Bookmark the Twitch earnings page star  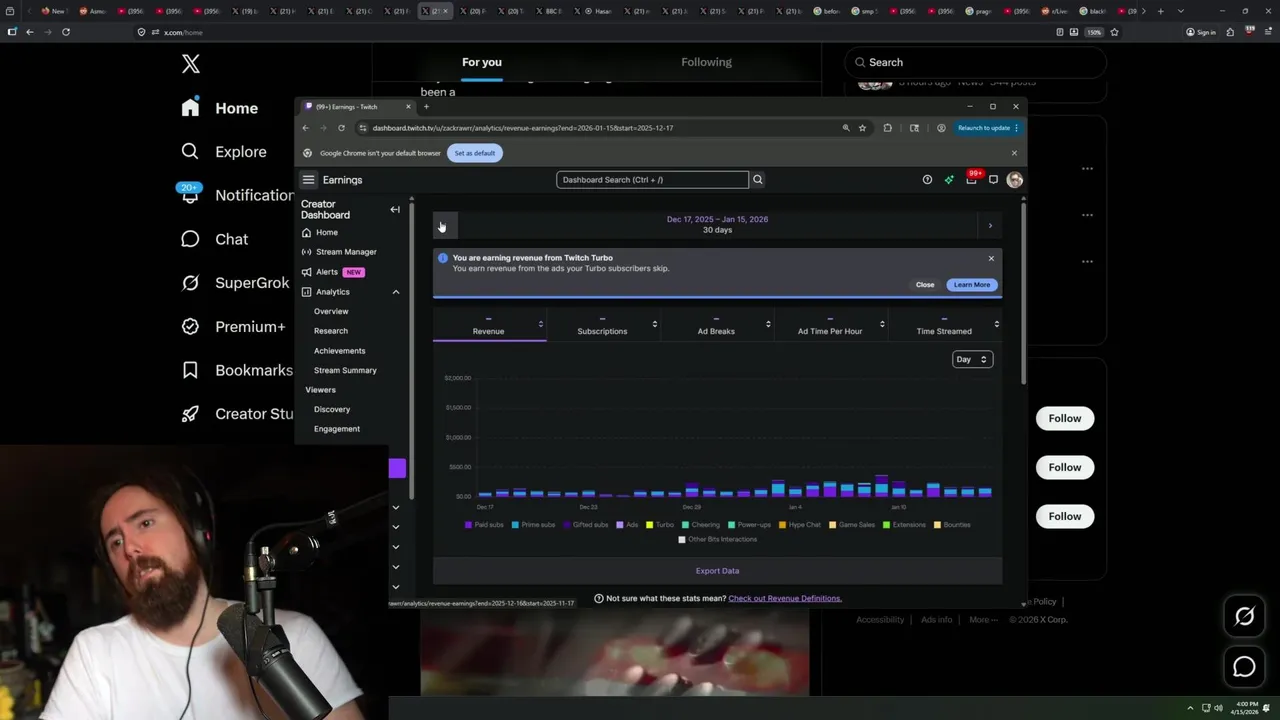pos(862,128)
